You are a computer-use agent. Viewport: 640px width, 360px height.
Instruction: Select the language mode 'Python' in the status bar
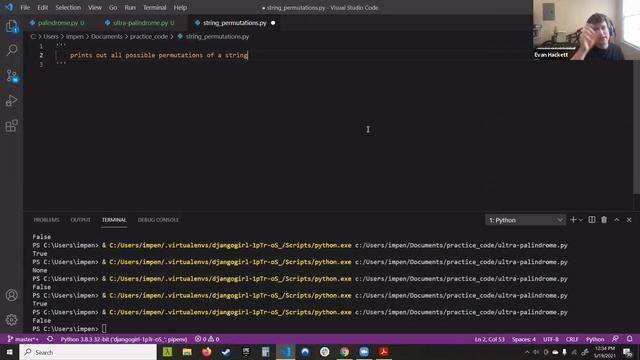[x=595, y=339]
